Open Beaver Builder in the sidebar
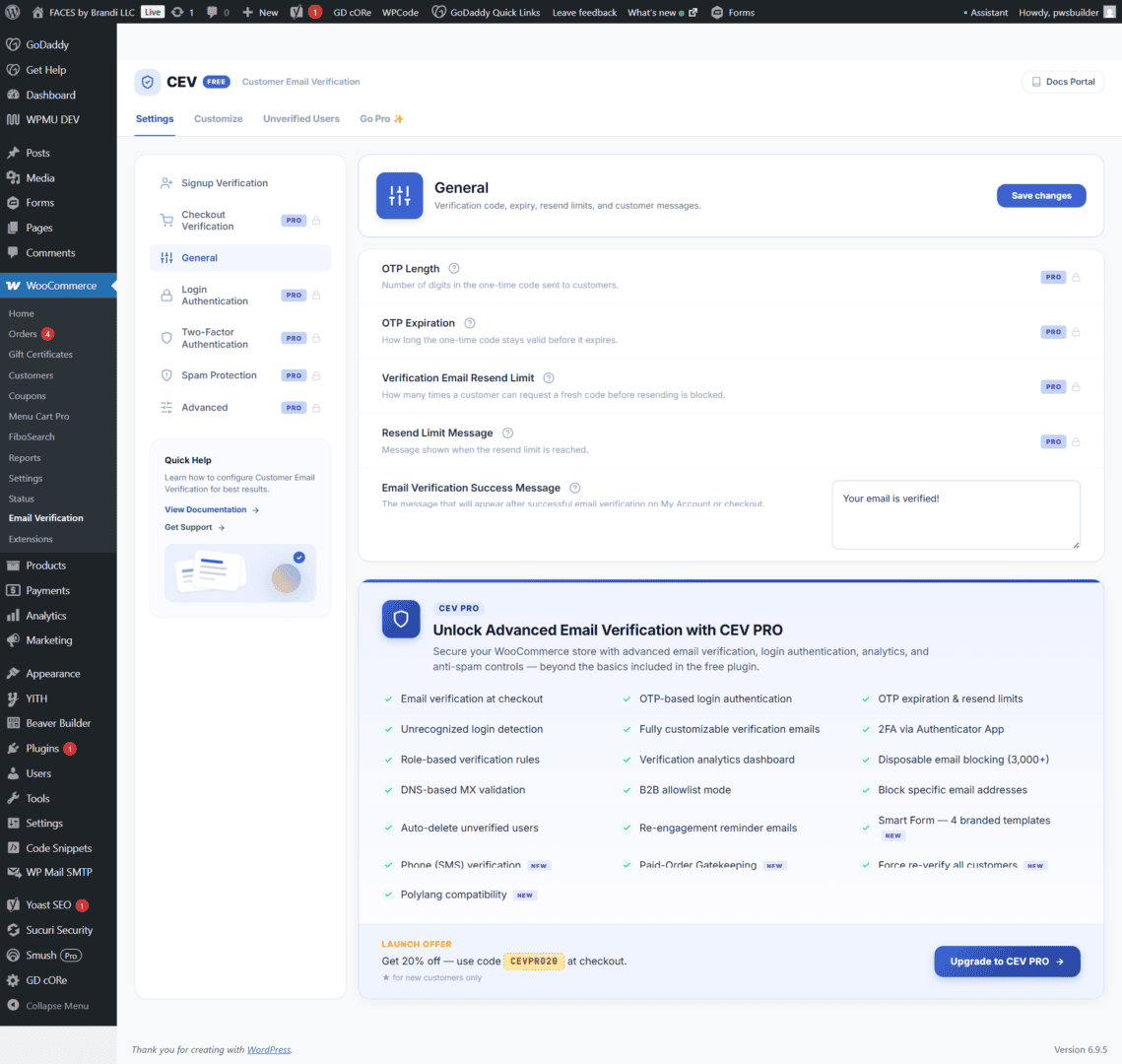The height and width of the screenshot is (1064, 1122). [58, 723]
